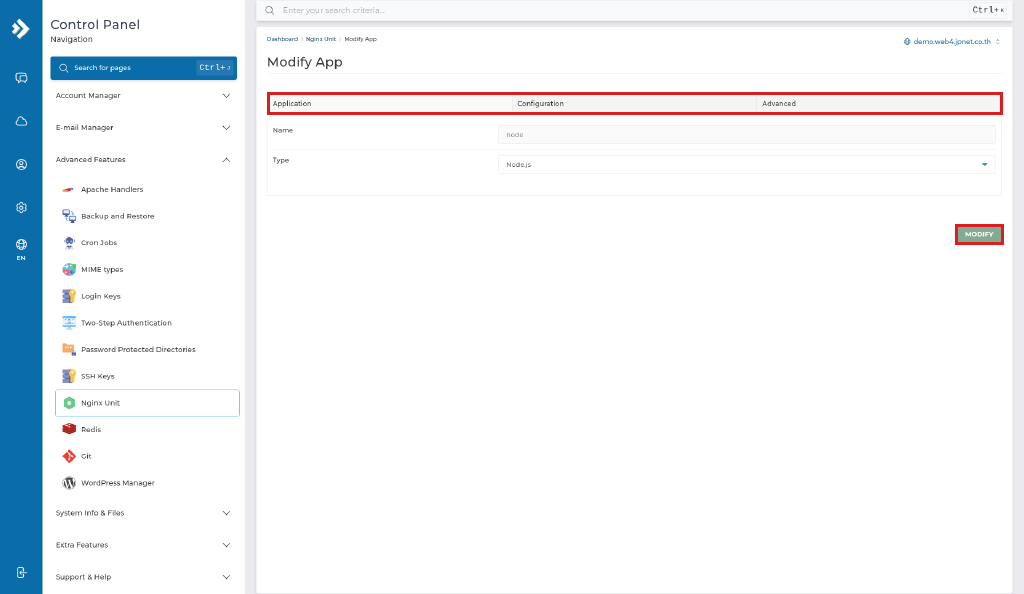Expand the Account Manager section
This screenshot has height=594, width=1024.
(143, 96)
